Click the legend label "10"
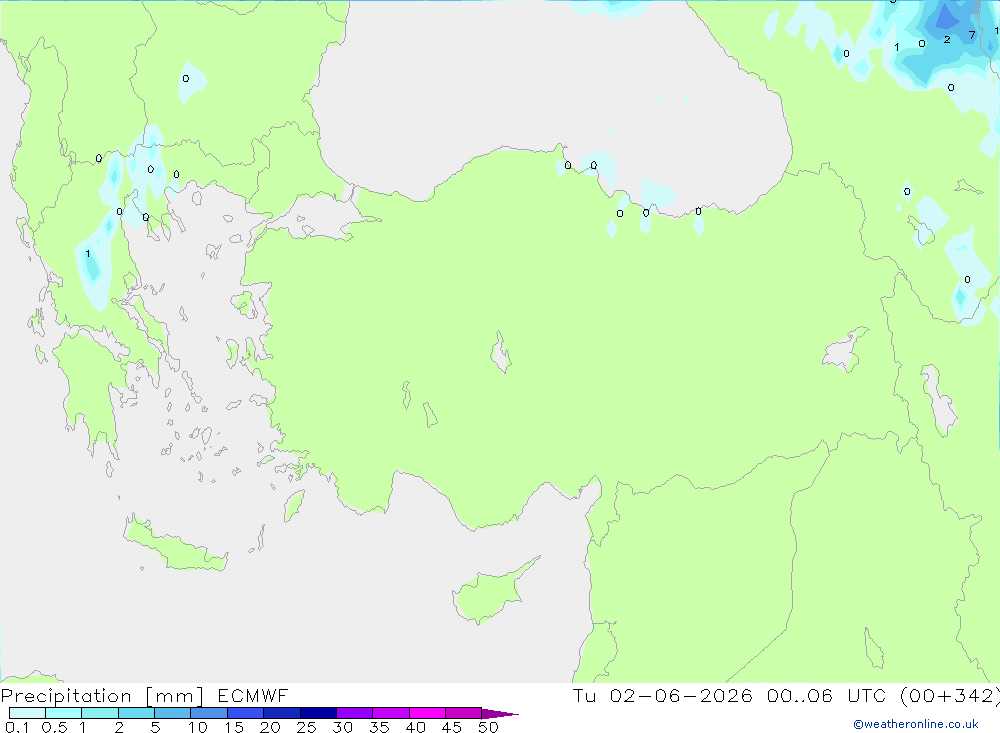The height and width of the screenshot is (733, 1000). click(x=198, y=727)
